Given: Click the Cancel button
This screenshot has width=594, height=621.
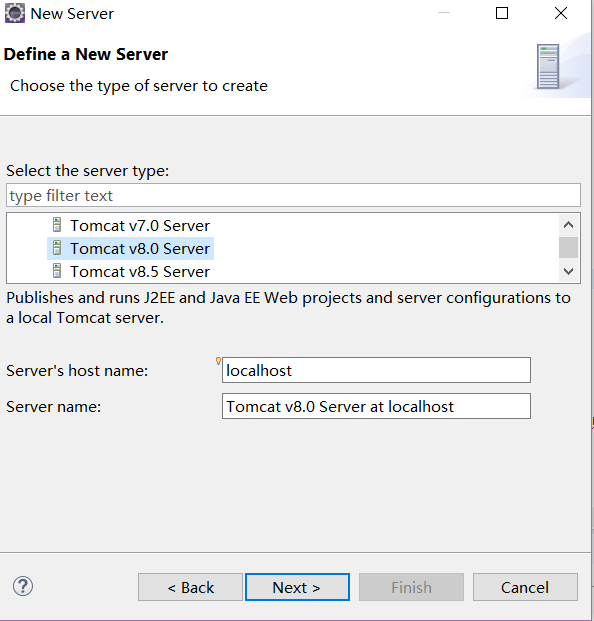Looking at the screenshot, I should pyautogui.click(x=525, y=587).
